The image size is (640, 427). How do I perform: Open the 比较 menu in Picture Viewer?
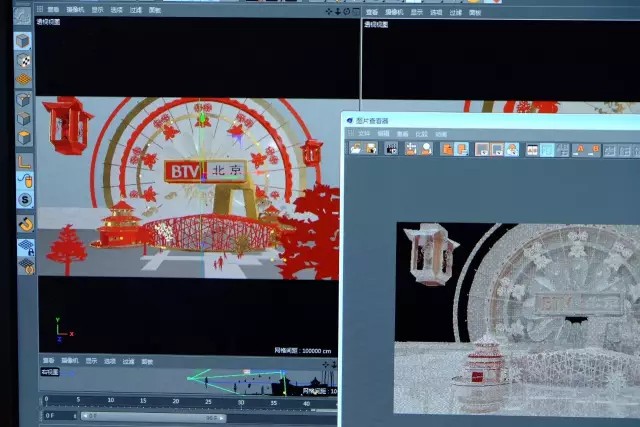(x=421, y=134)
